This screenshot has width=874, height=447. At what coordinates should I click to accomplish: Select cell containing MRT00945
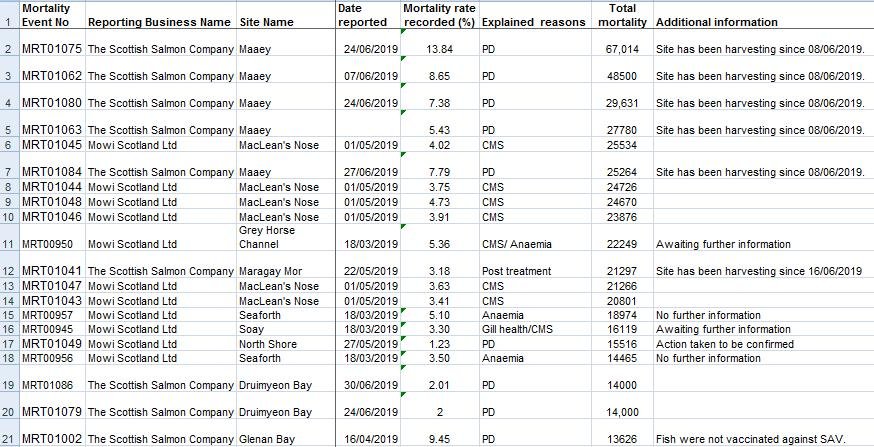[52, 329]
